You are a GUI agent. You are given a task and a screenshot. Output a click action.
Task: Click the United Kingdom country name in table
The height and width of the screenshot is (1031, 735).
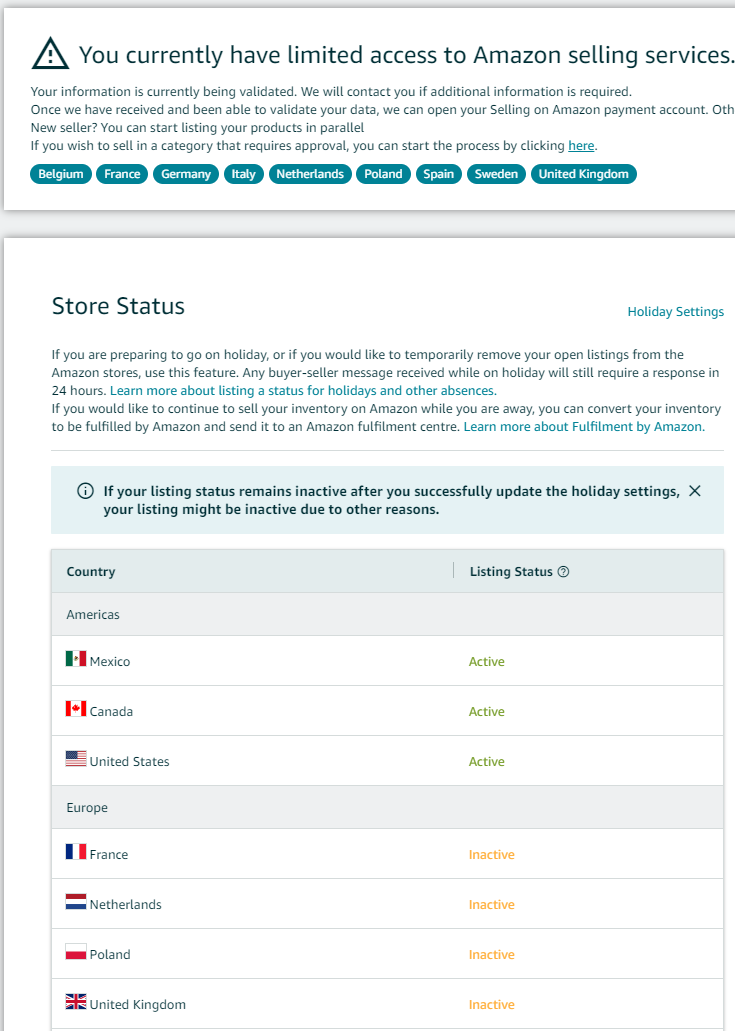click(x=138, y=1005)
